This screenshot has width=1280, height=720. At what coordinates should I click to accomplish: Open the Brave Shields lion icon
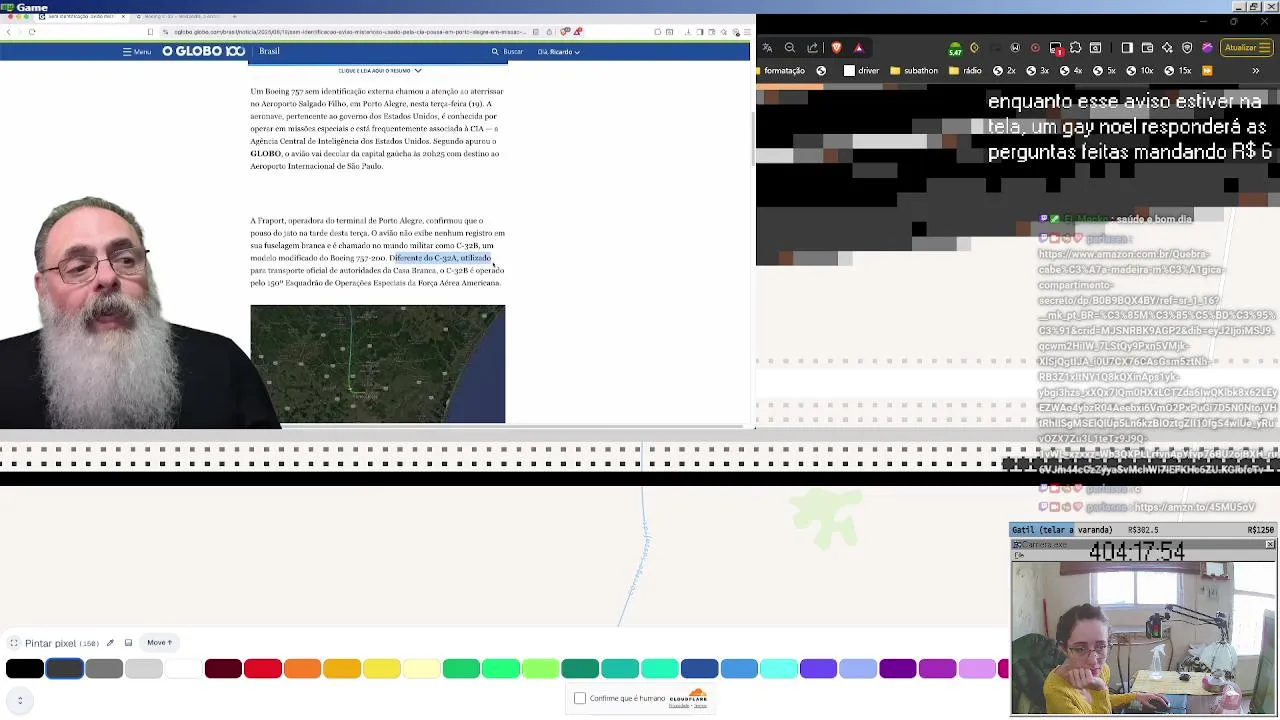pyautogui.click(x=837, y=47)
